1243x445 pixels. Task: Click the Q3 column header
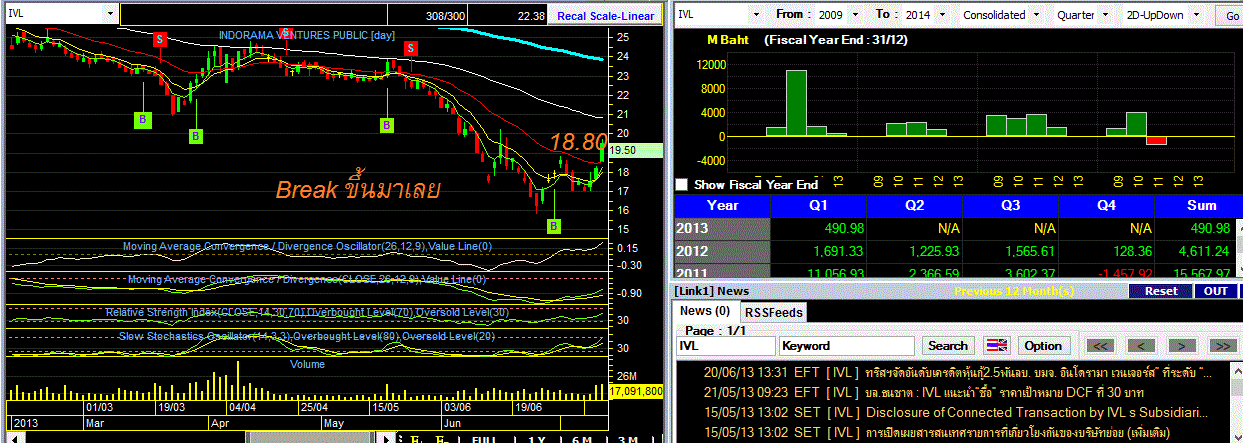click(1011, 205)
